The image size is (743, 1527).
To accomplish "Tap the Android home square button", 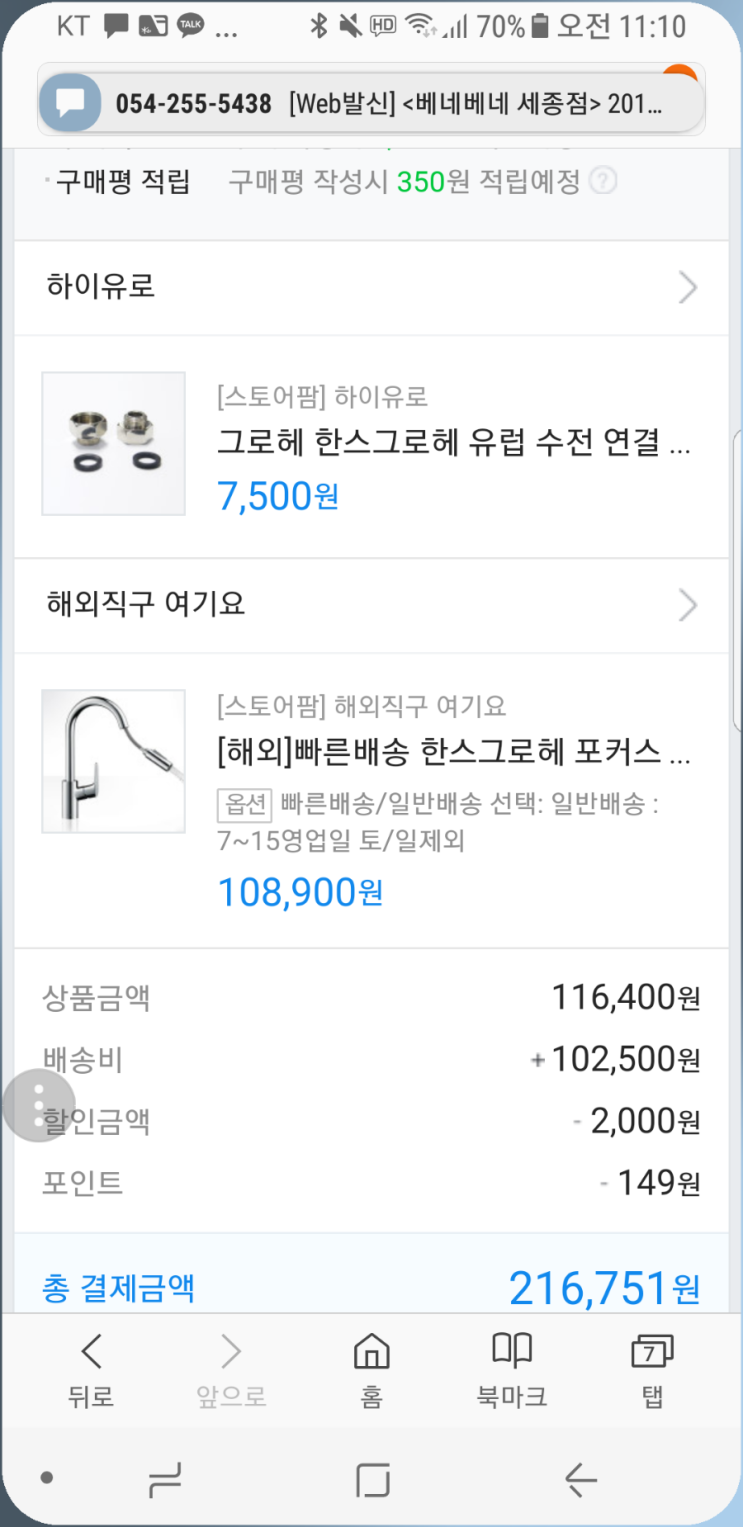I will tap(372, 1479).
